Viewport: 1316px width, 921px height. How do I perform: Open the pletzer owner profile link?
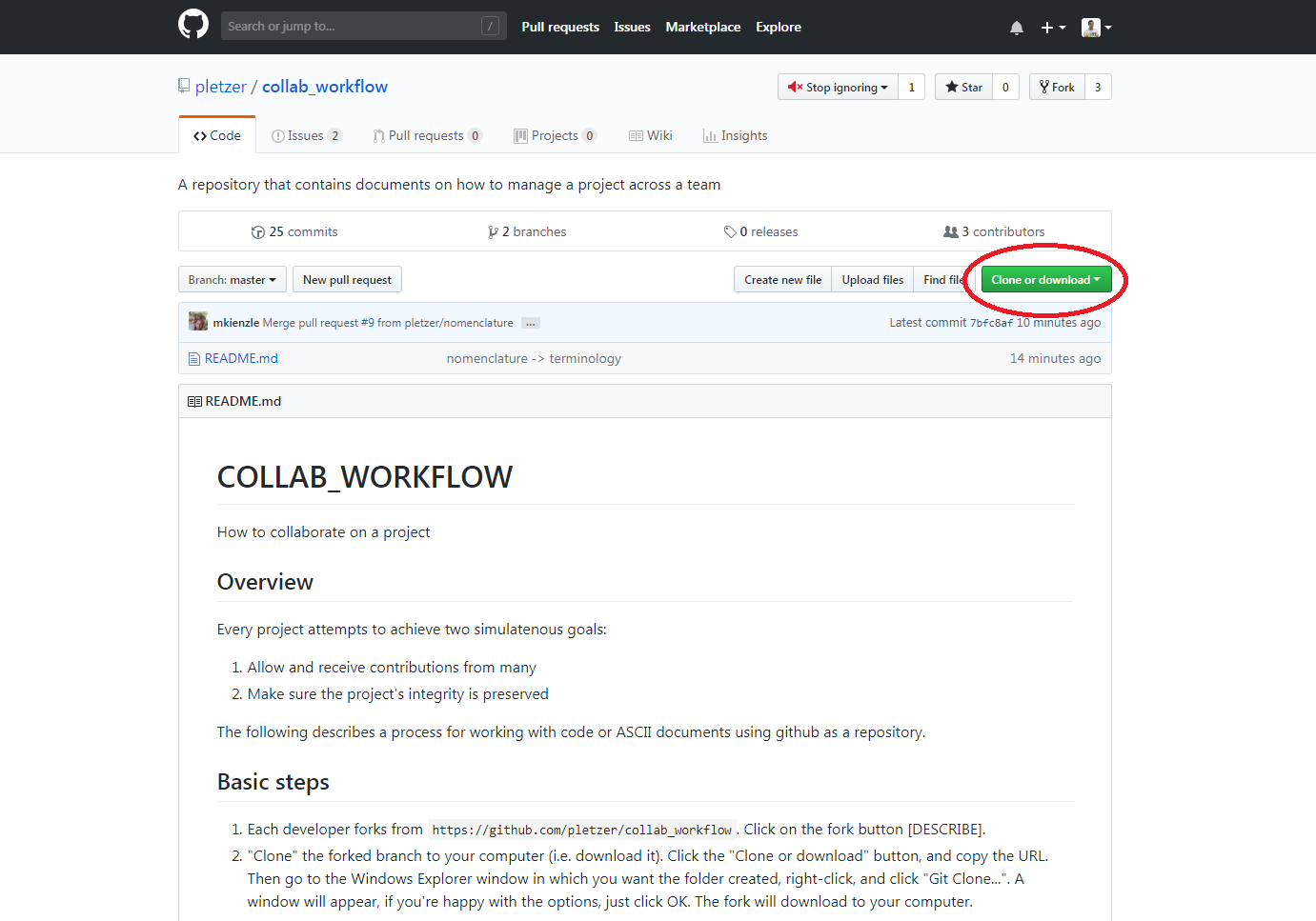coord(221,87)
